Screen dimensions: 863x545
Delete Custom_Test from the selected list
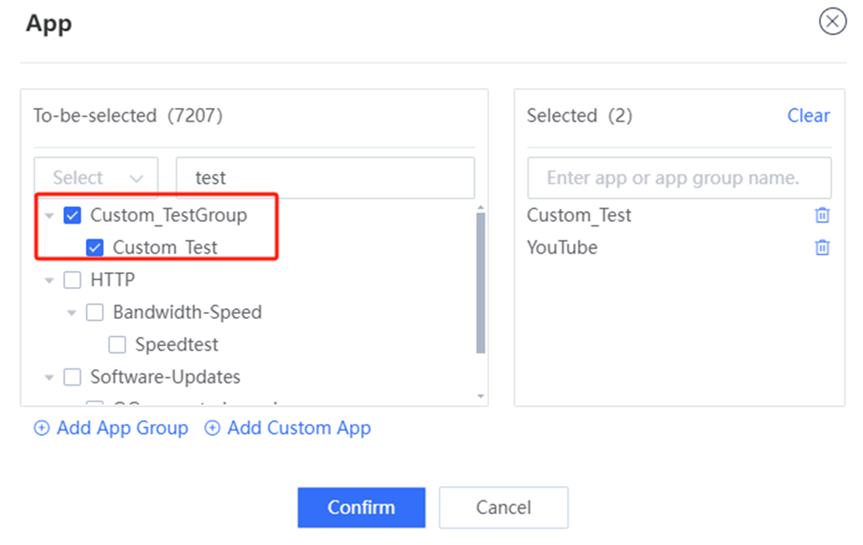point(821,215)
